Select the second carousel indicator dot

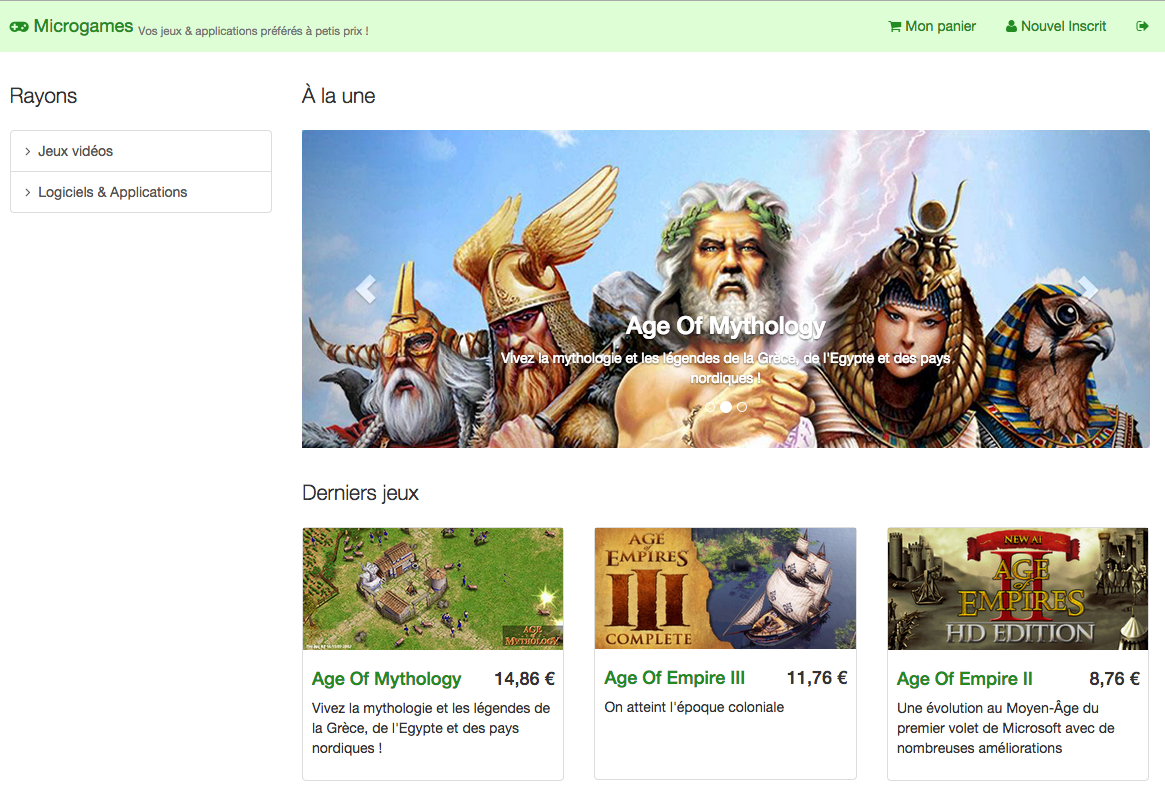coord(726,407)
